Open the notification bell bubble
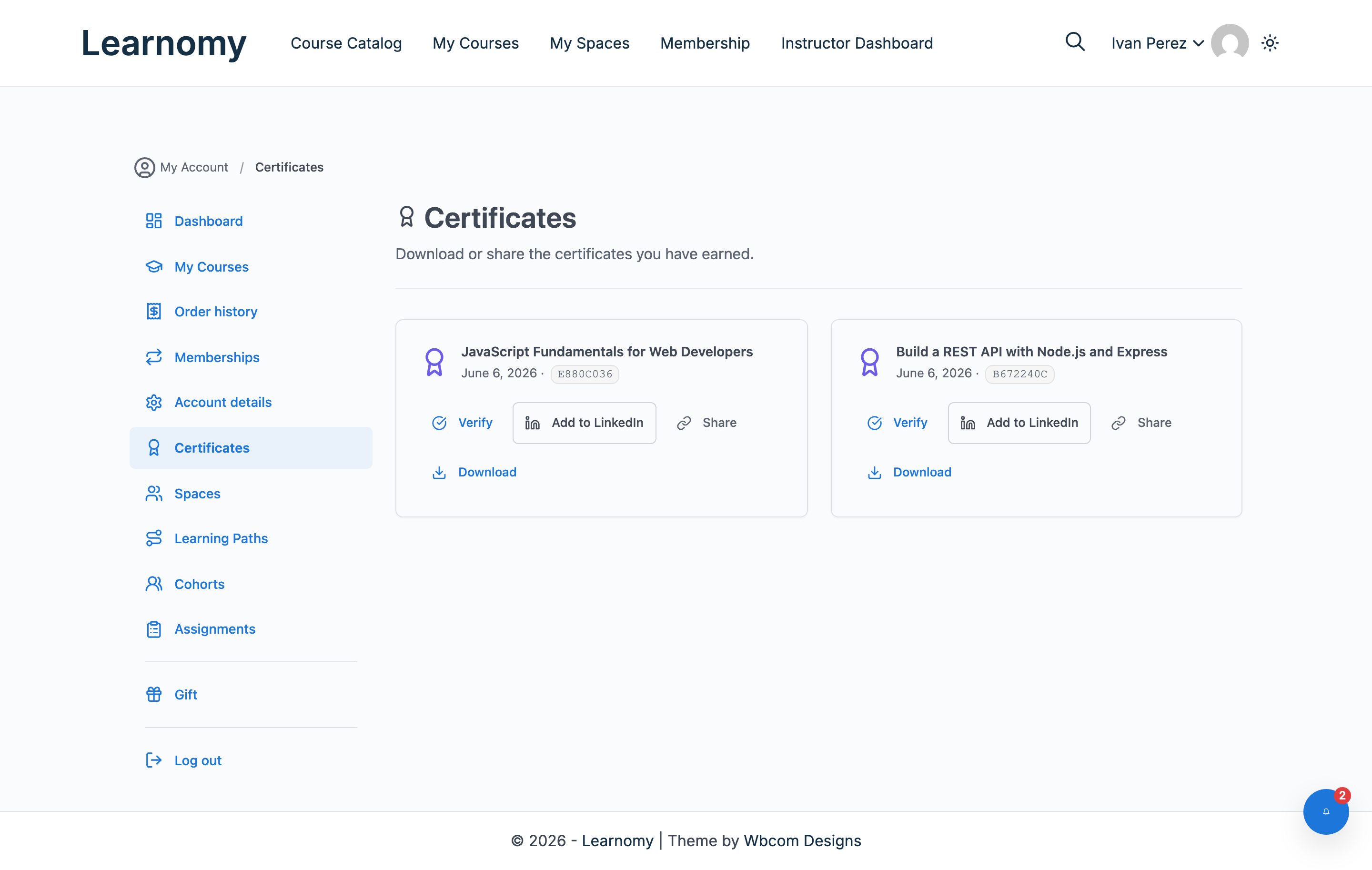 click(1326, 811)
